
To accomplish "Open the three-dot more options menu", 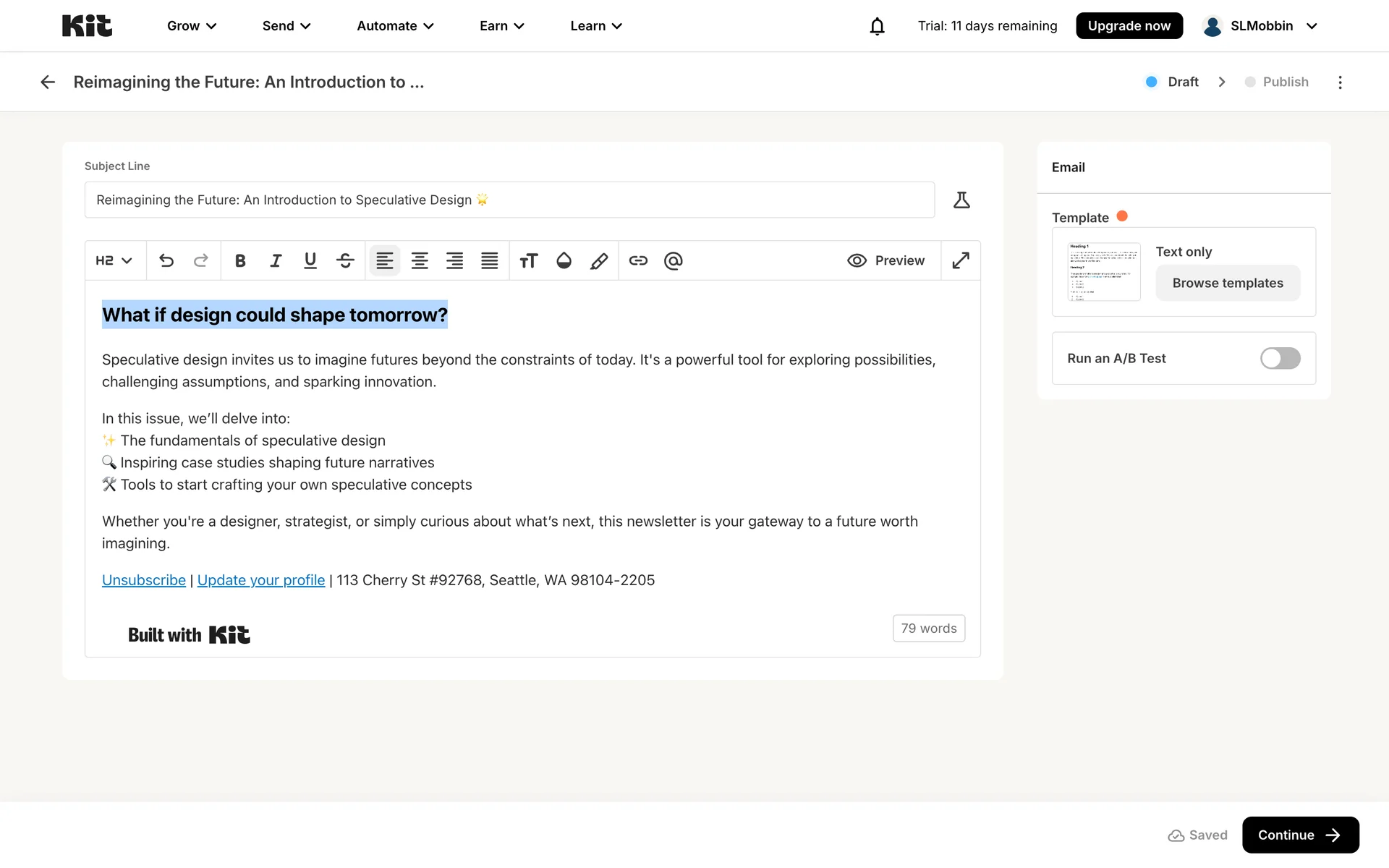I will [1340, 82].
